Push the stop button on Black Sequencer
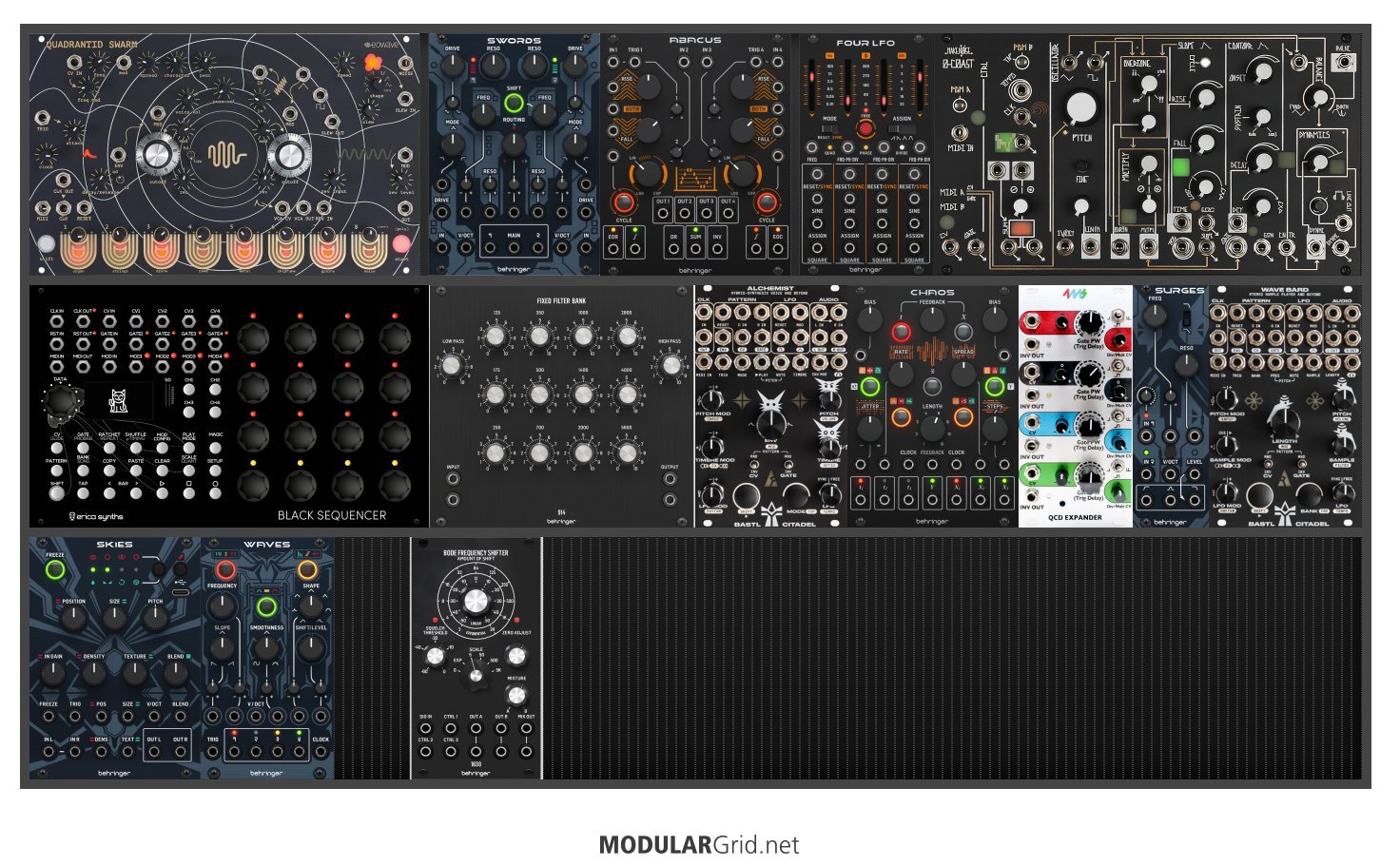This screenshot has width=1400, height=865. 188,494
